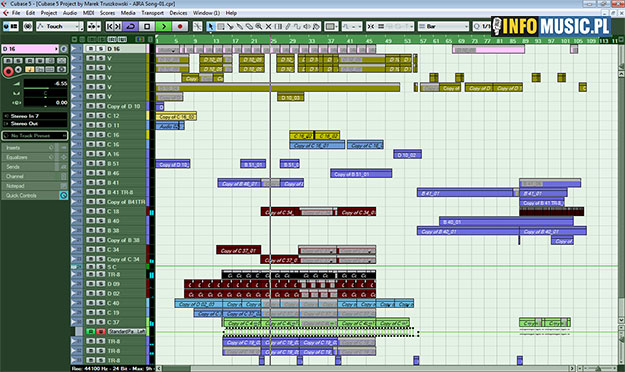
Task: Toggle the Autoscroll icon beside Record
Action: coord(197,26)
